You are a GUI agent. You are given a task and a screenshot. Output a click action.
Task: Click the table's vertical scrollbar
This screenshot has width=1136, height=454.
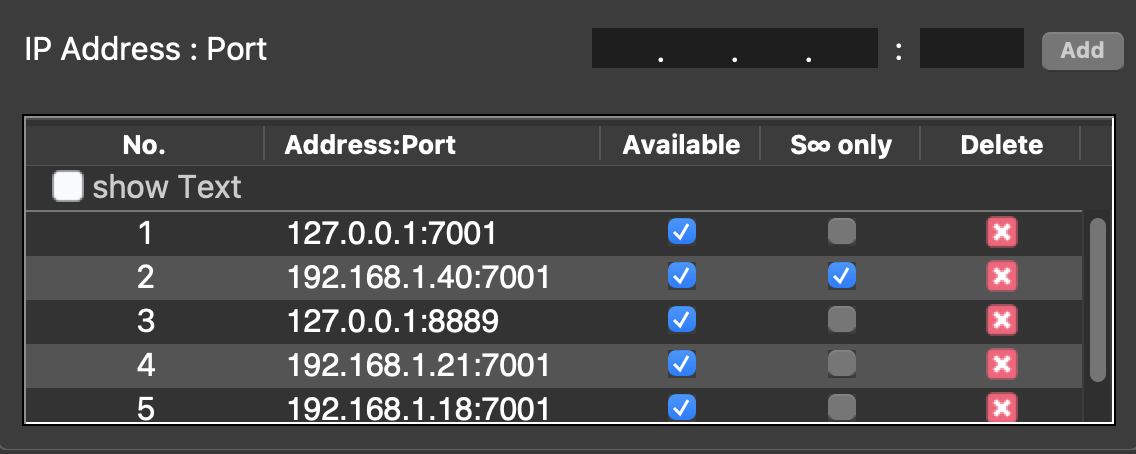click(1098, 300)
